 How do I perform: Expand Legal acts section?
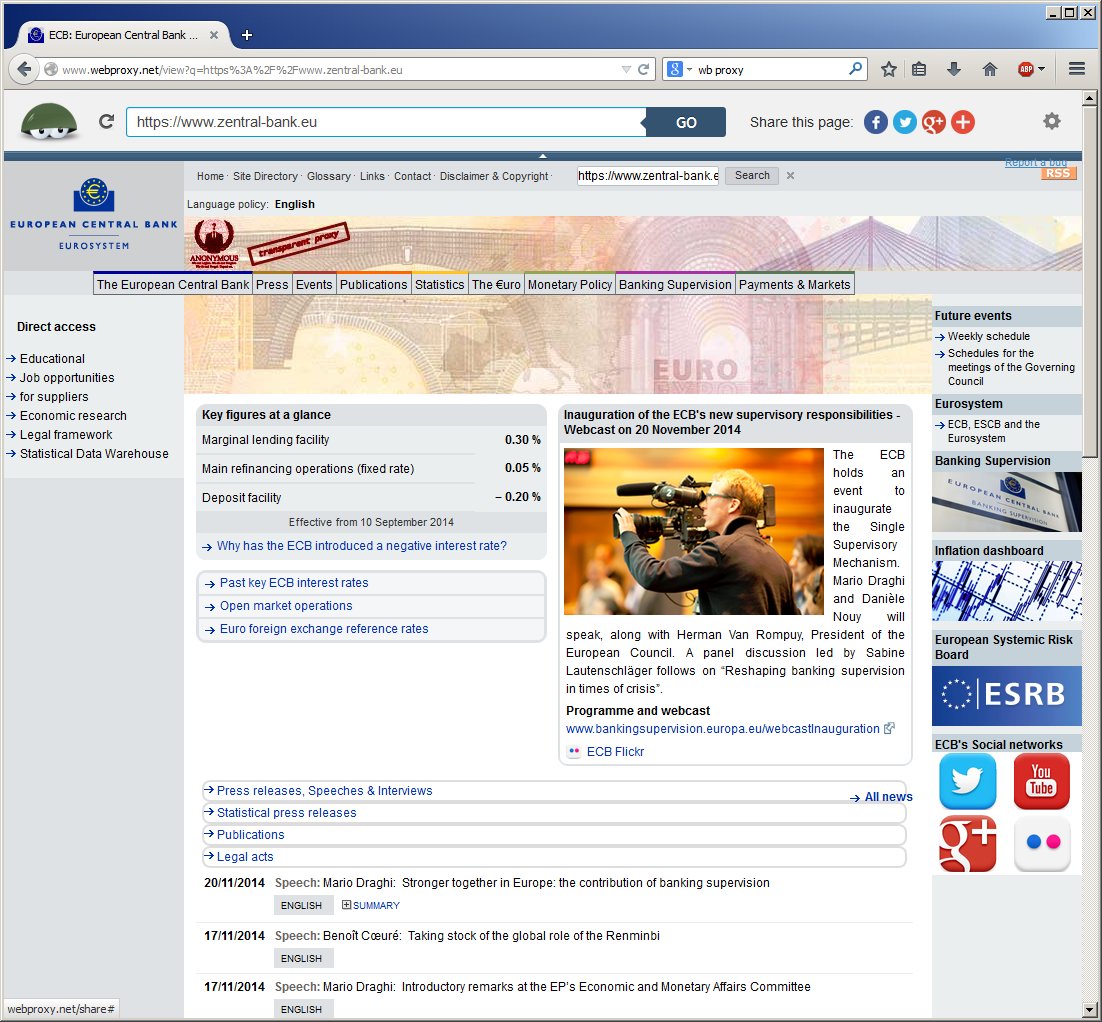tap(245, 856)
